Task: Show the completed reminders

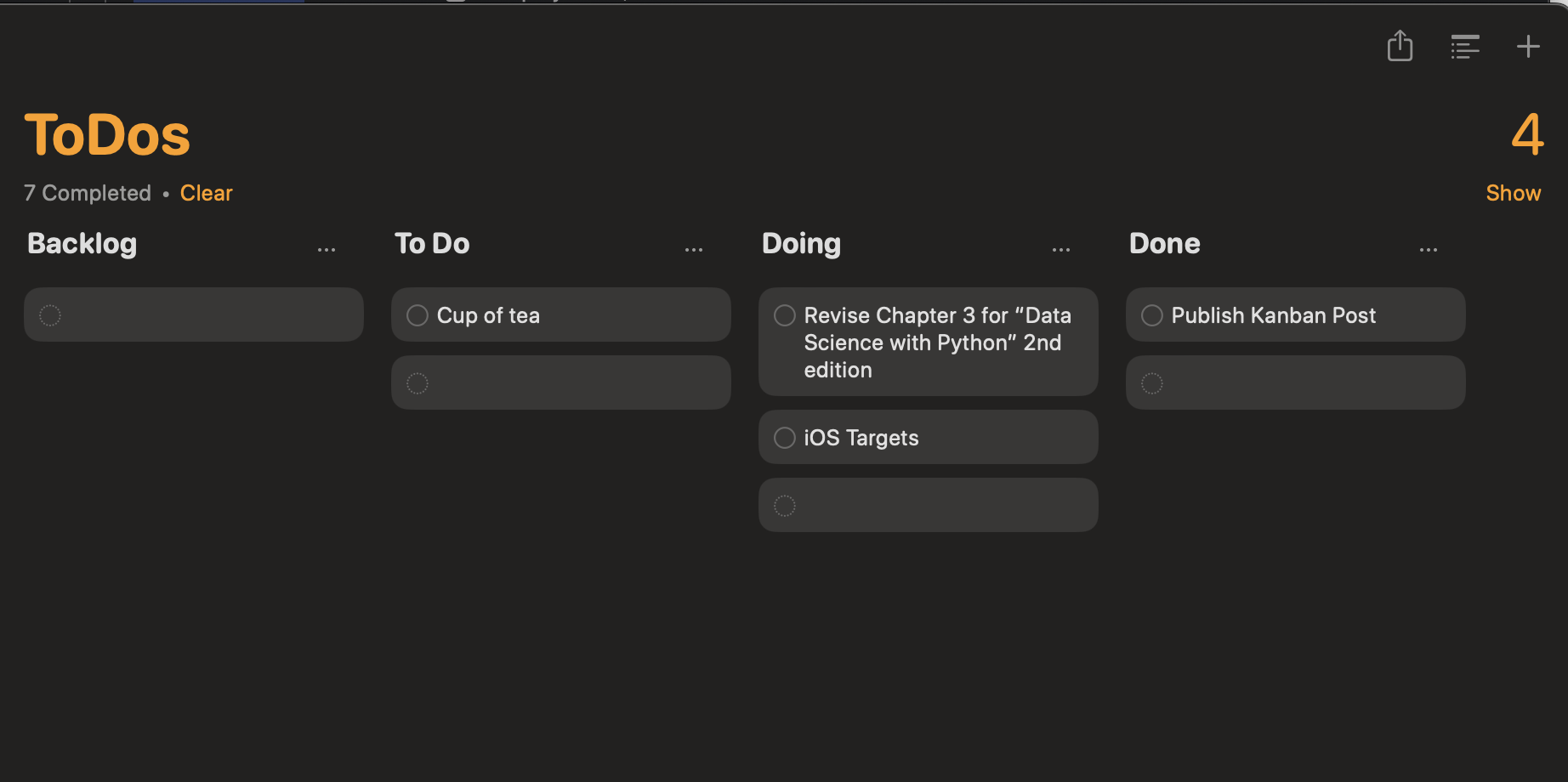Action: point(1513,193)
